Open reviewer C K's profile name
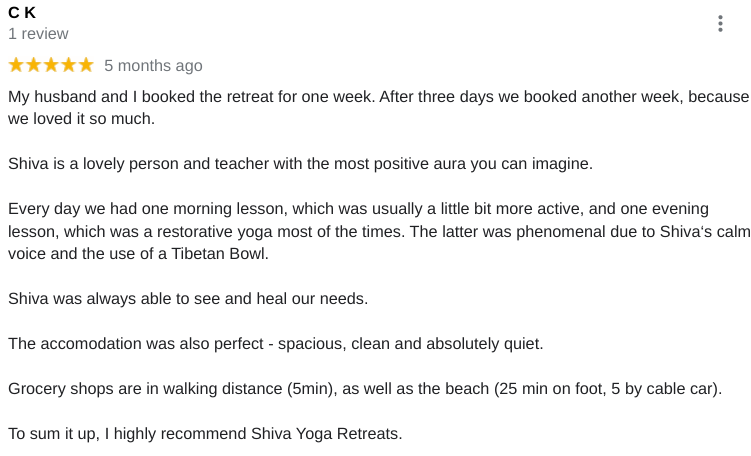Image resolution: width=751 pixels, height=456 pixels. pos(22,12)
